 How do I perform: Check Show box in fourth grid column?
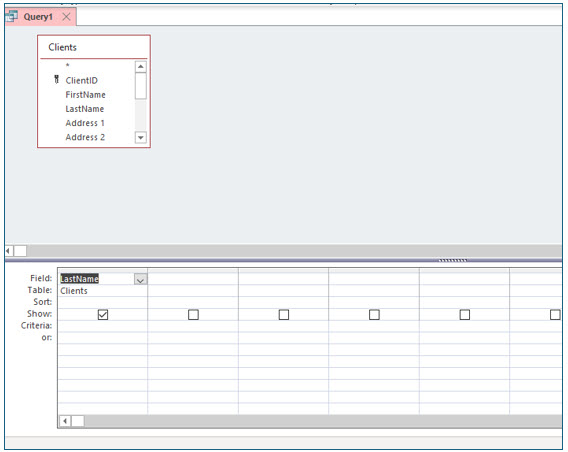[374, 315]
